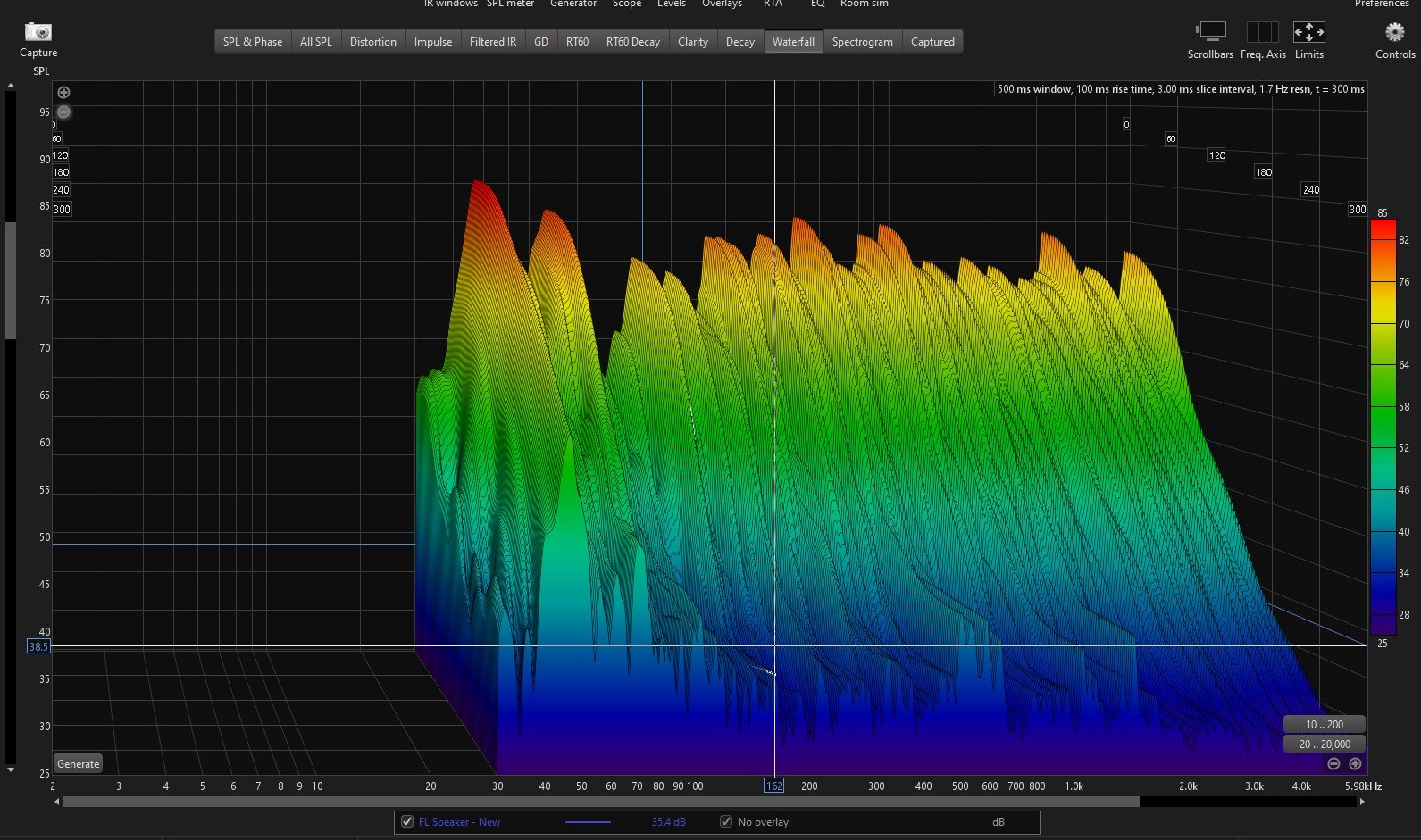Click the horizontal frequency scrollbar thumb

pyautogui.click(x=600, y=802)
